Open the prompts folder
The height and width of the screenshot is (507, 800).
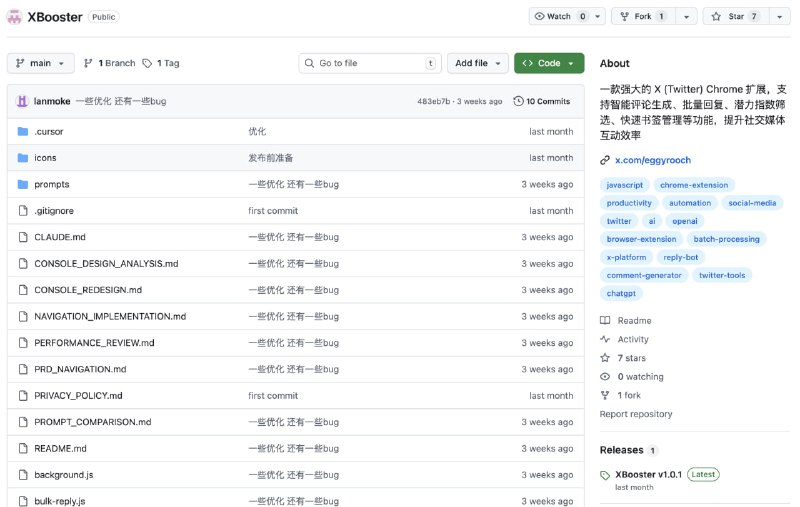tap(52, 184)
